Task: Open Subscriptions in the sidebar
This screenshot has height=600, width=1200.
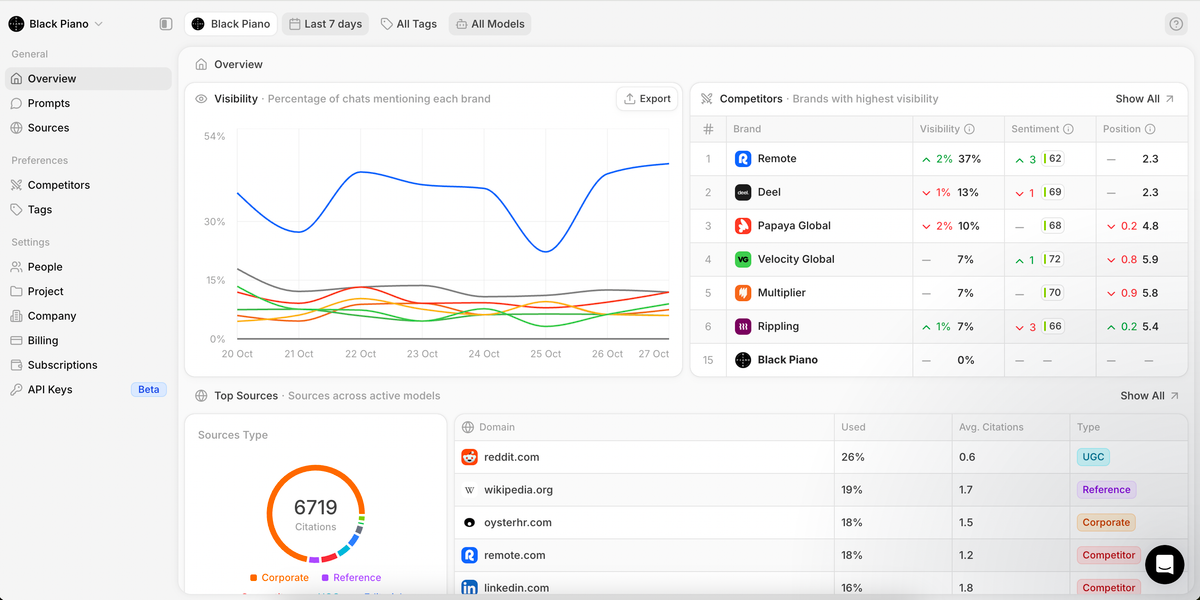Action: pos(88,365)
